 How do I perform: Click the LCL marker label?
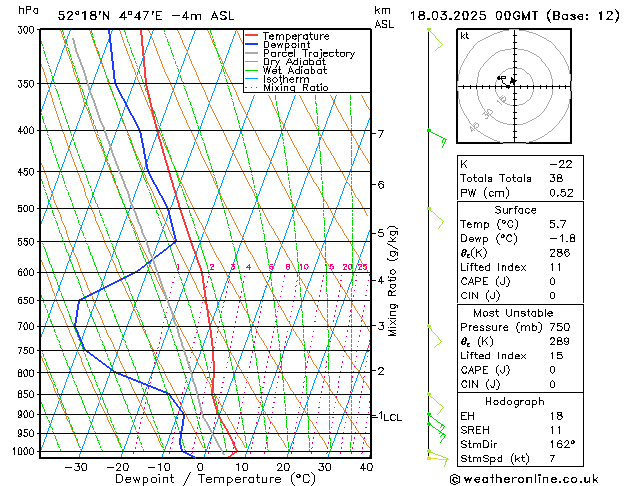tap(392, 417)
